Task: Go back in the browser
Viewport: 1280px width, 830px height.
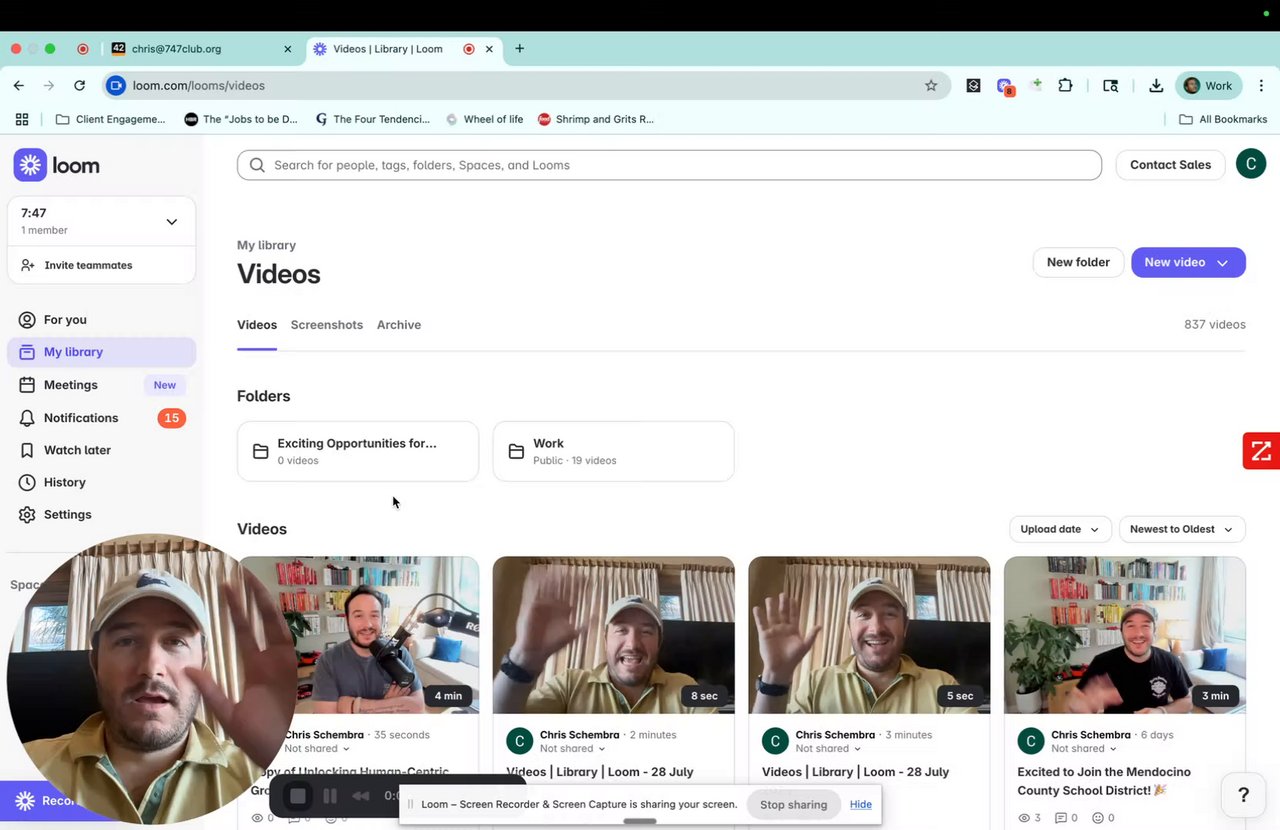Action: click(x=19, y=86)
